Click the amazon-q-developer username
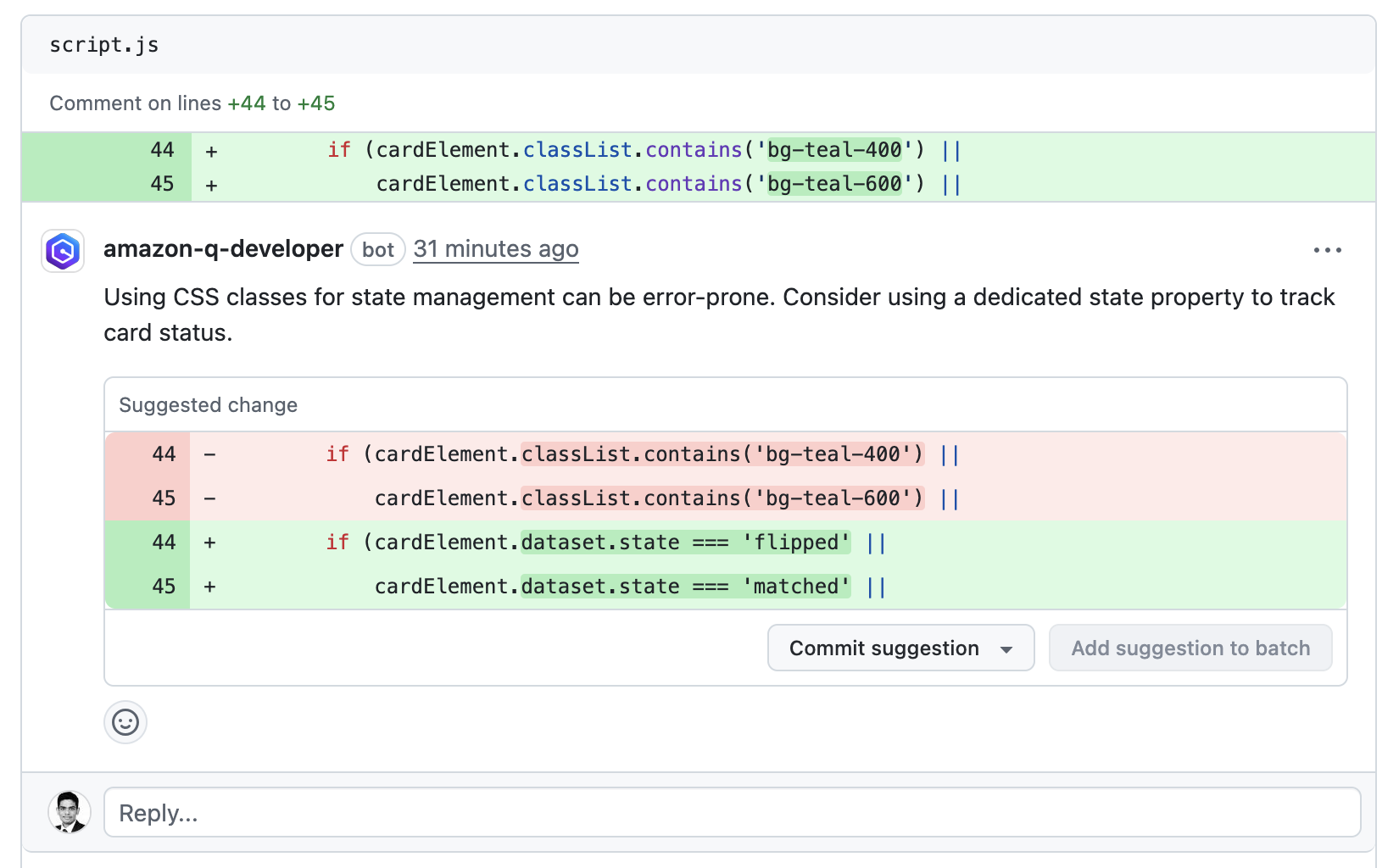This screenshot has width=1399, height=868. 223,248
